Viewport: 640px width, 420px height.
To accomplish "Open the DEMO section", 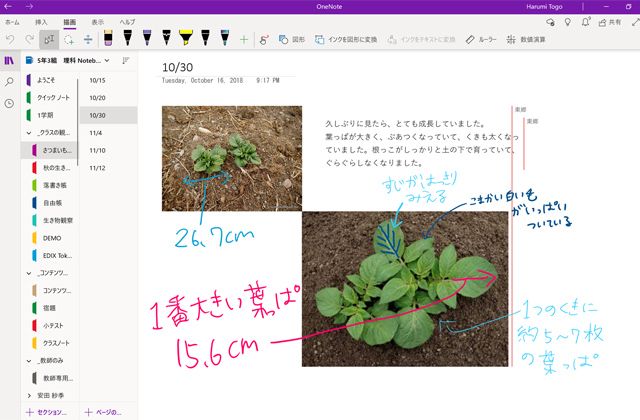I will tap(49, 238).
